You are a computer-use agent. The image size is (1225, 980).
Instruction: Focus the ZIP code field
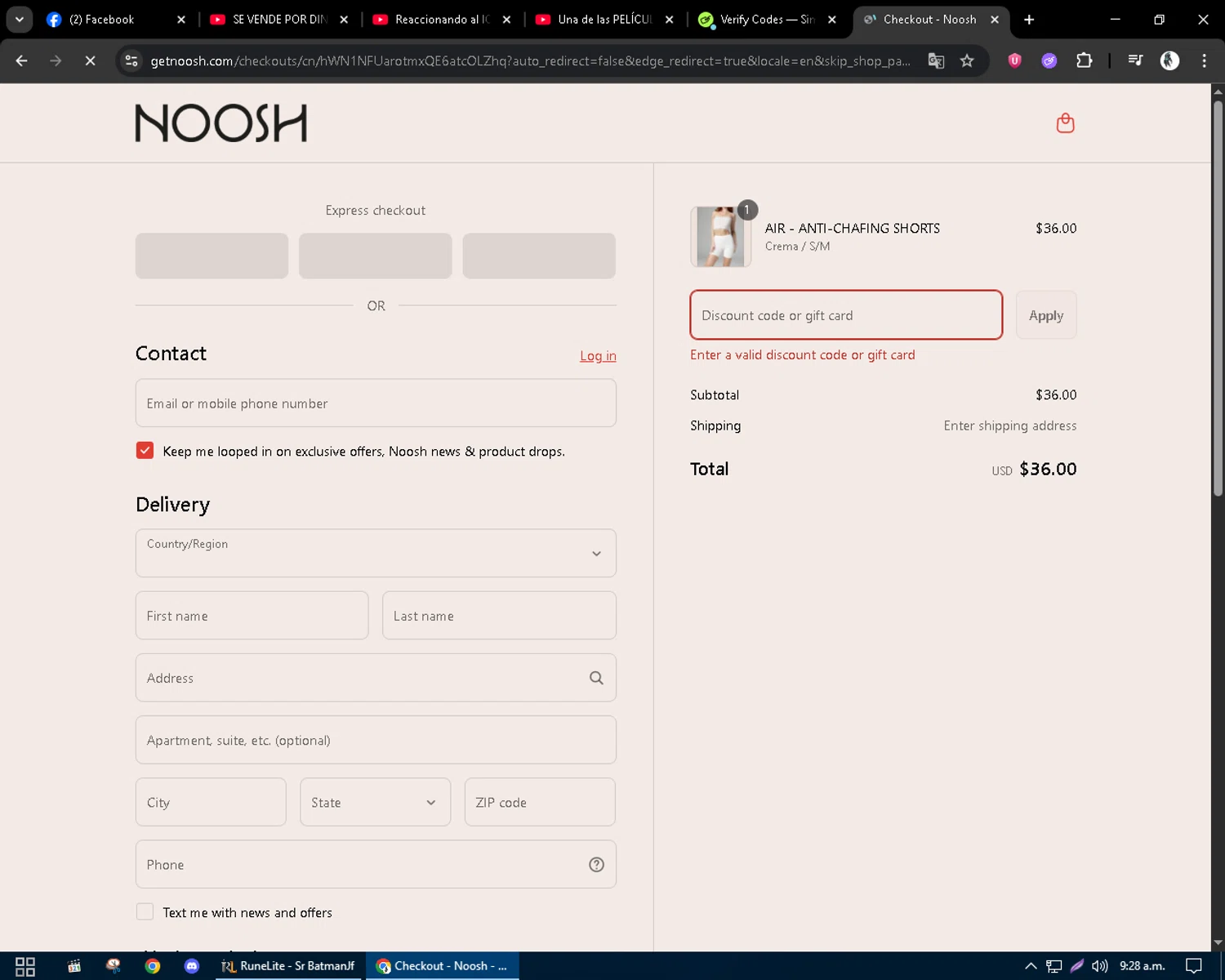[540, 802]
